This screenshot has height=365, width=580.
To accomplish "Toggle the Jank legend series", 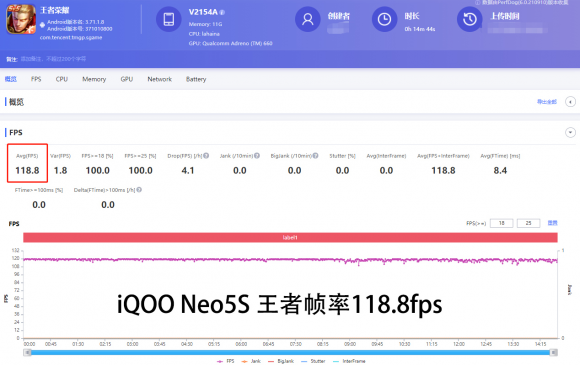I will pyautogui.click(x=251, y=361).
